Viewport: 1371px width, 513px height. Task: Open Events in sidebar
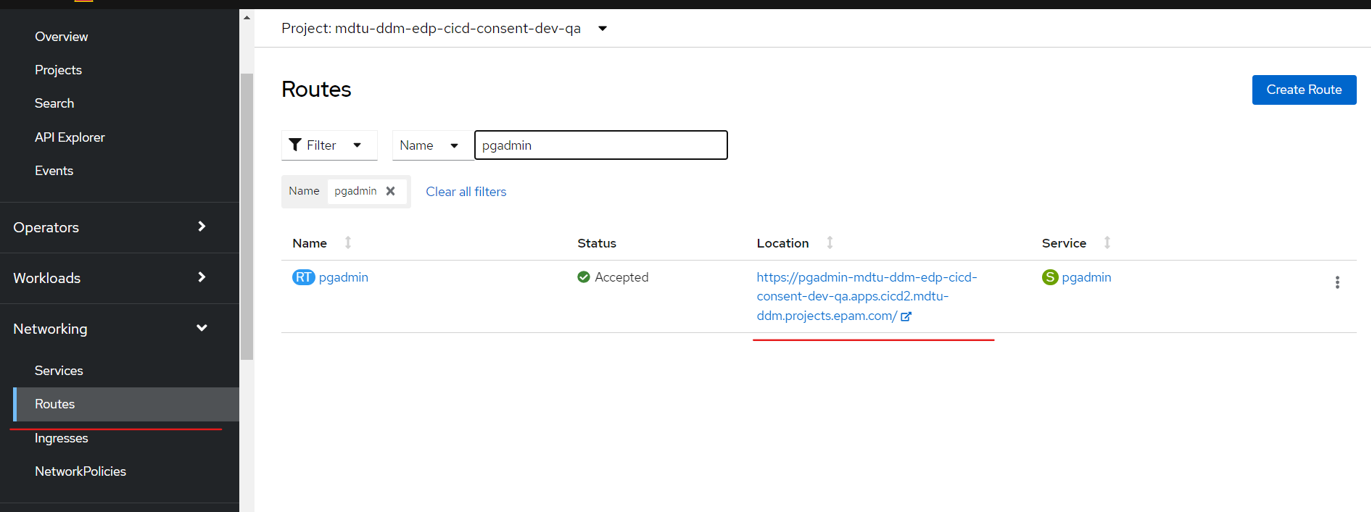[54, 171]
